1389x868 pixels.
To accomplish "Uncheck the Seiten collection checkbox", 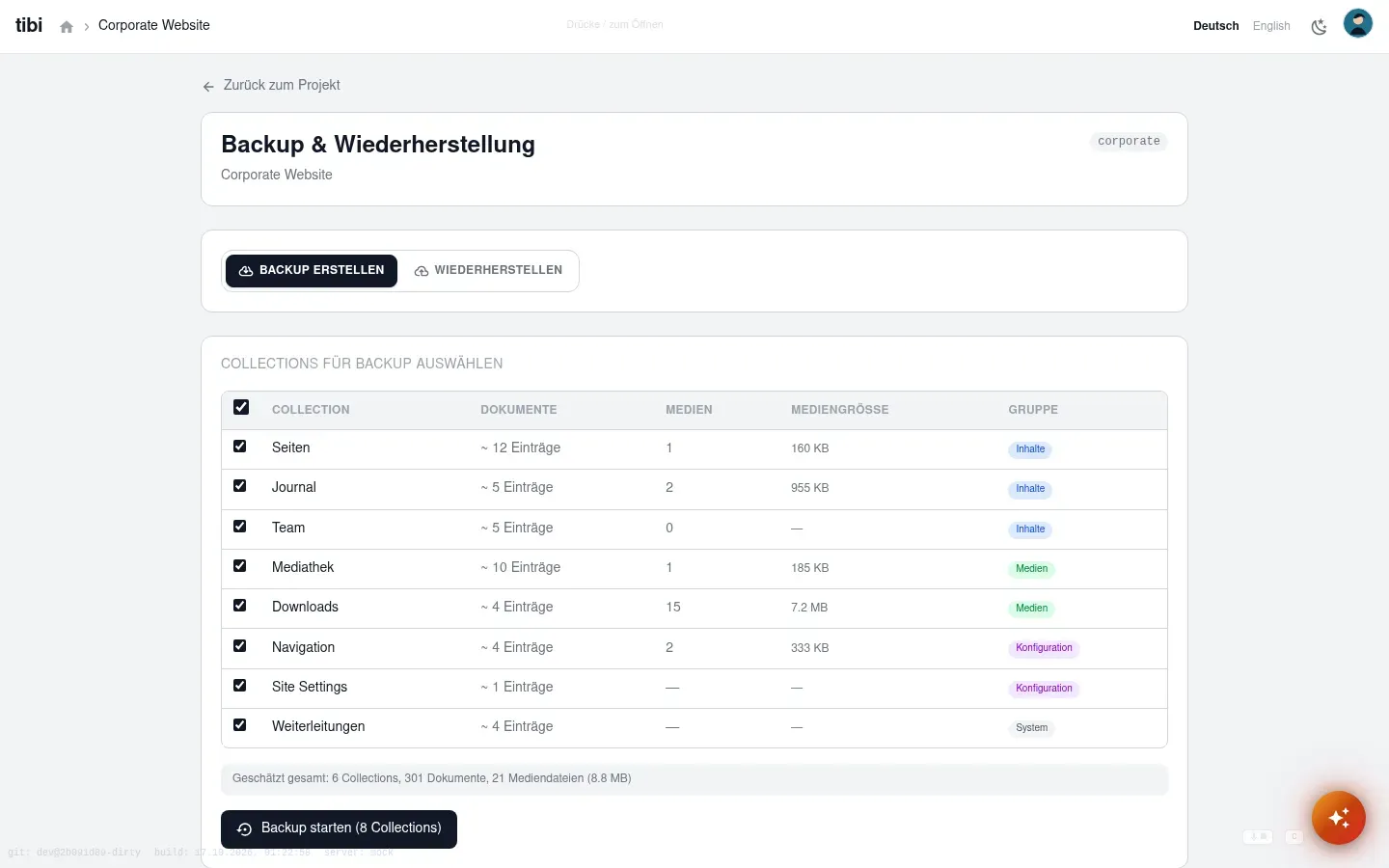I will (x=240, y=447).
